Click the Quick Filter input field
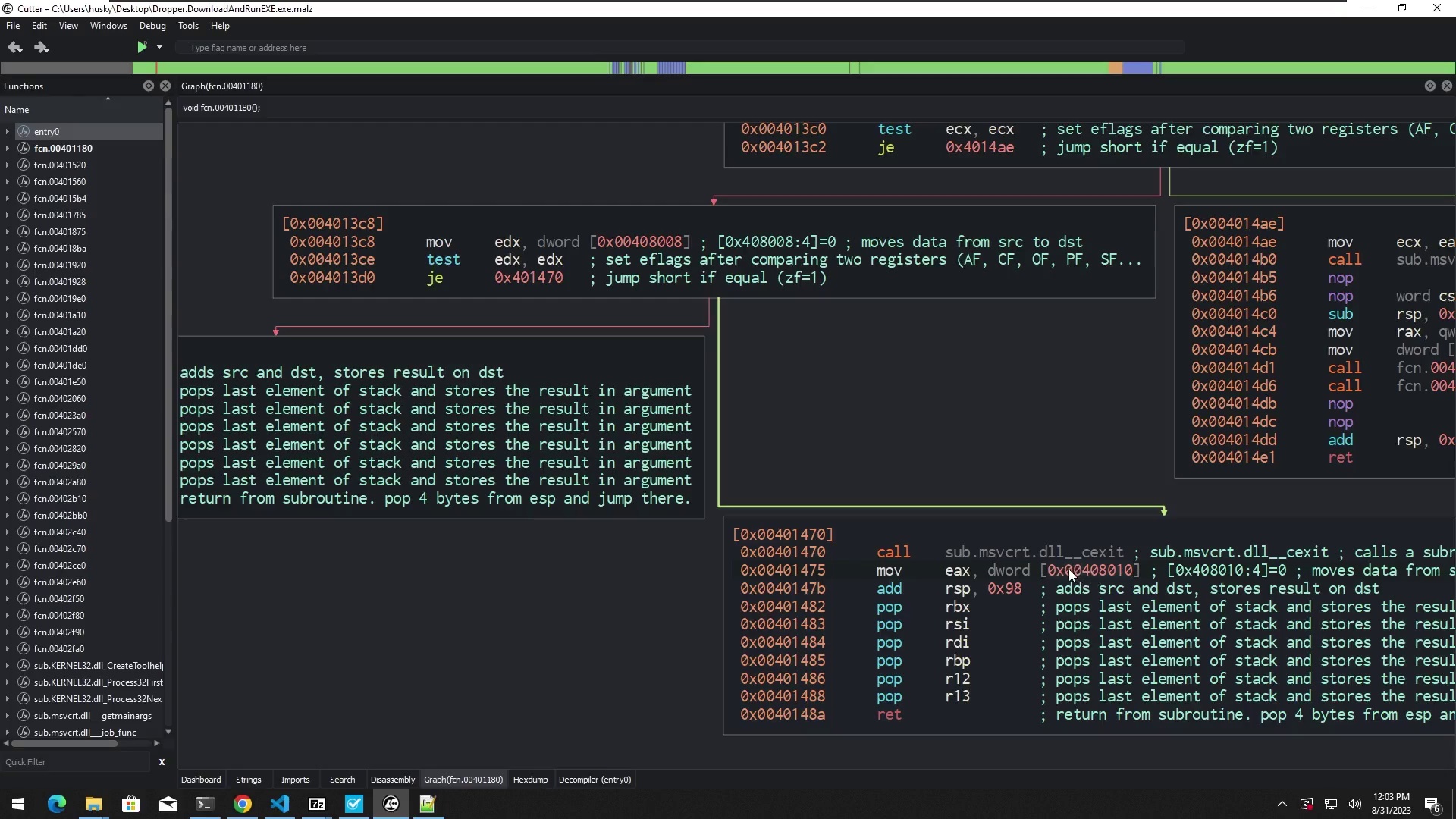The image size is (1456, 819). click(x=76, y=762)
